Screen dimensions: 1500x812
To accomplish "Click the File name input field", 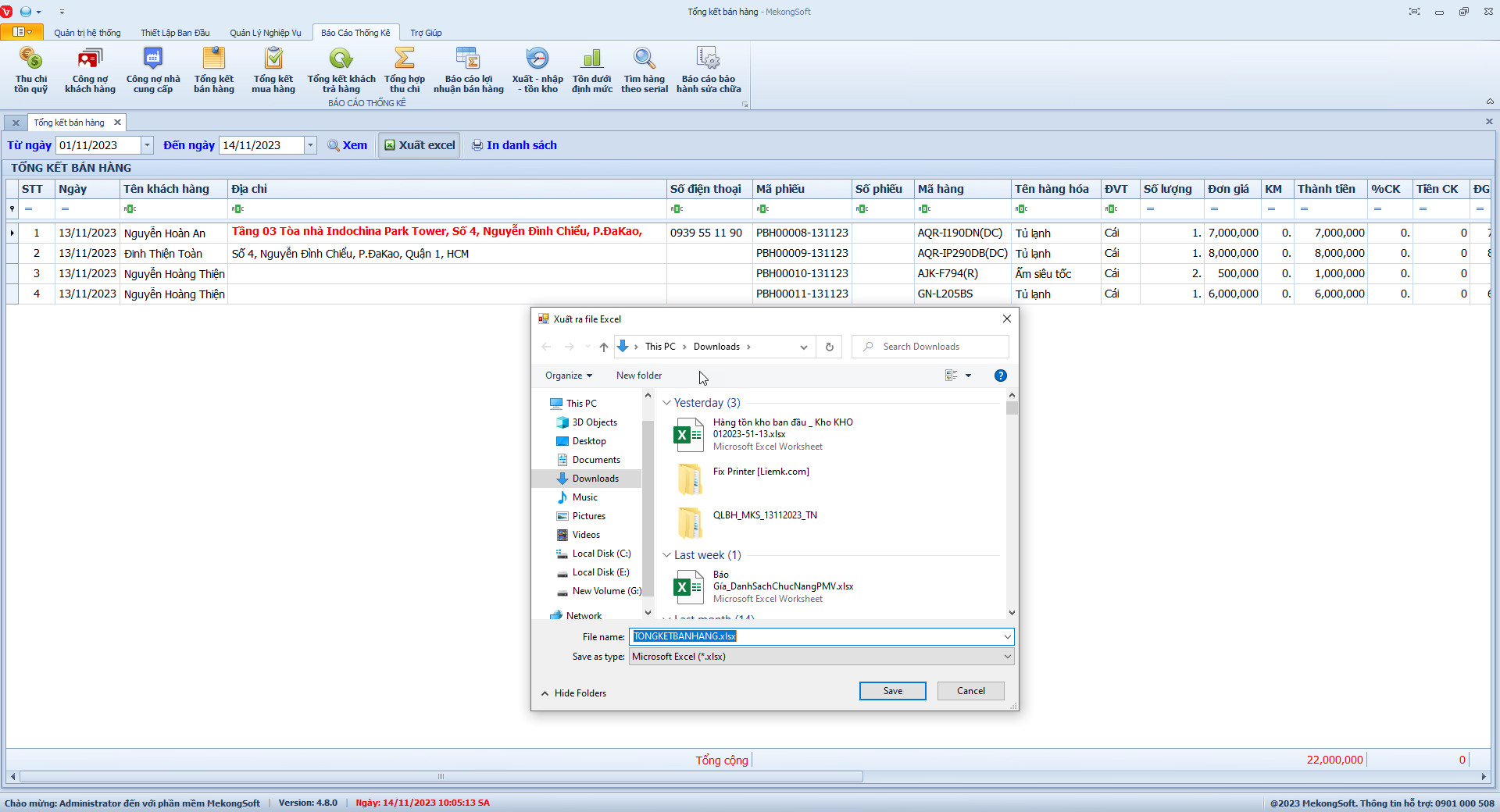I will (815, 637).
